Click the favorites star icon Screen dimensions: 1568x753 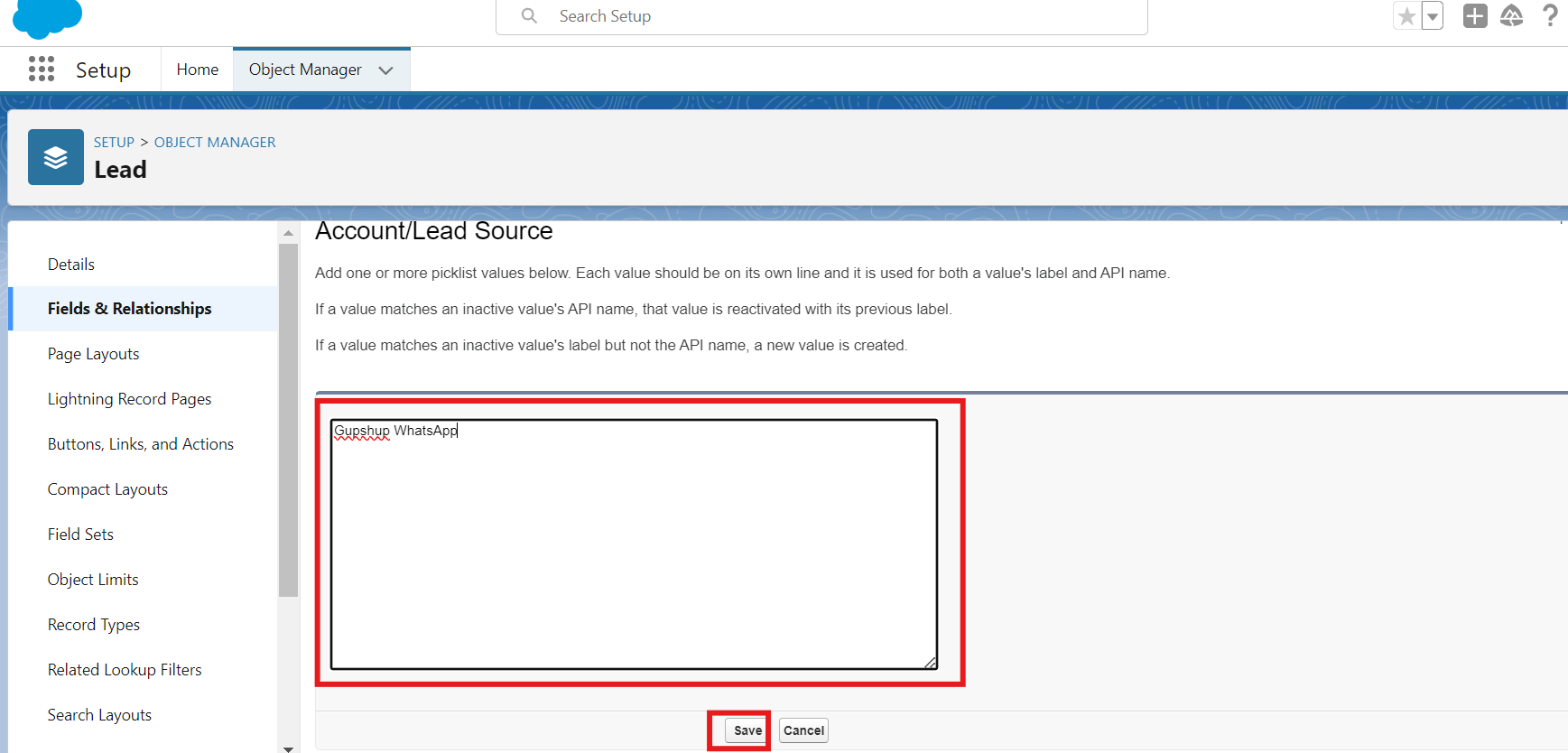1406,16
